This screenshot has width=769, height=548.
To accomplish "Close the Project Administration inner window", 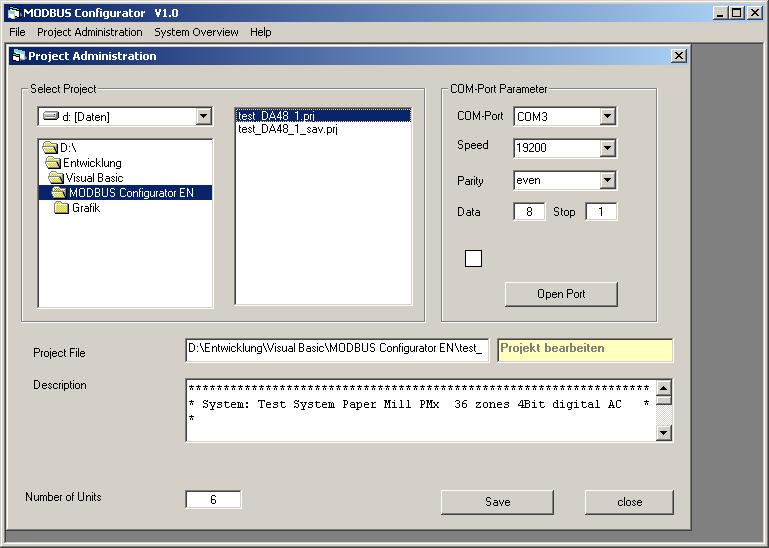I will (x=678, y=56).
